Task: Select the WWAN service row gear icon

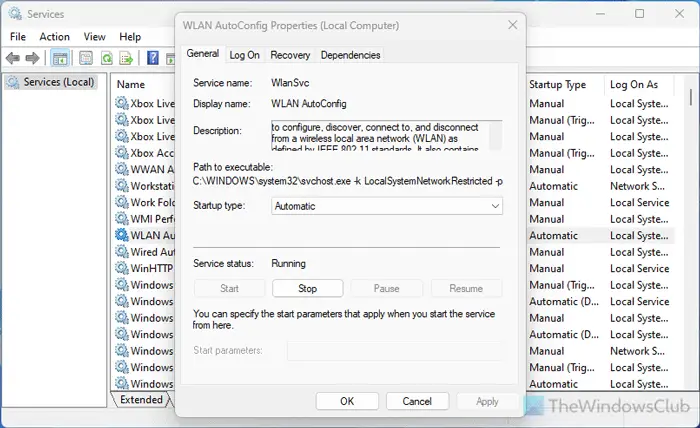Action: [x=121, y=169]
